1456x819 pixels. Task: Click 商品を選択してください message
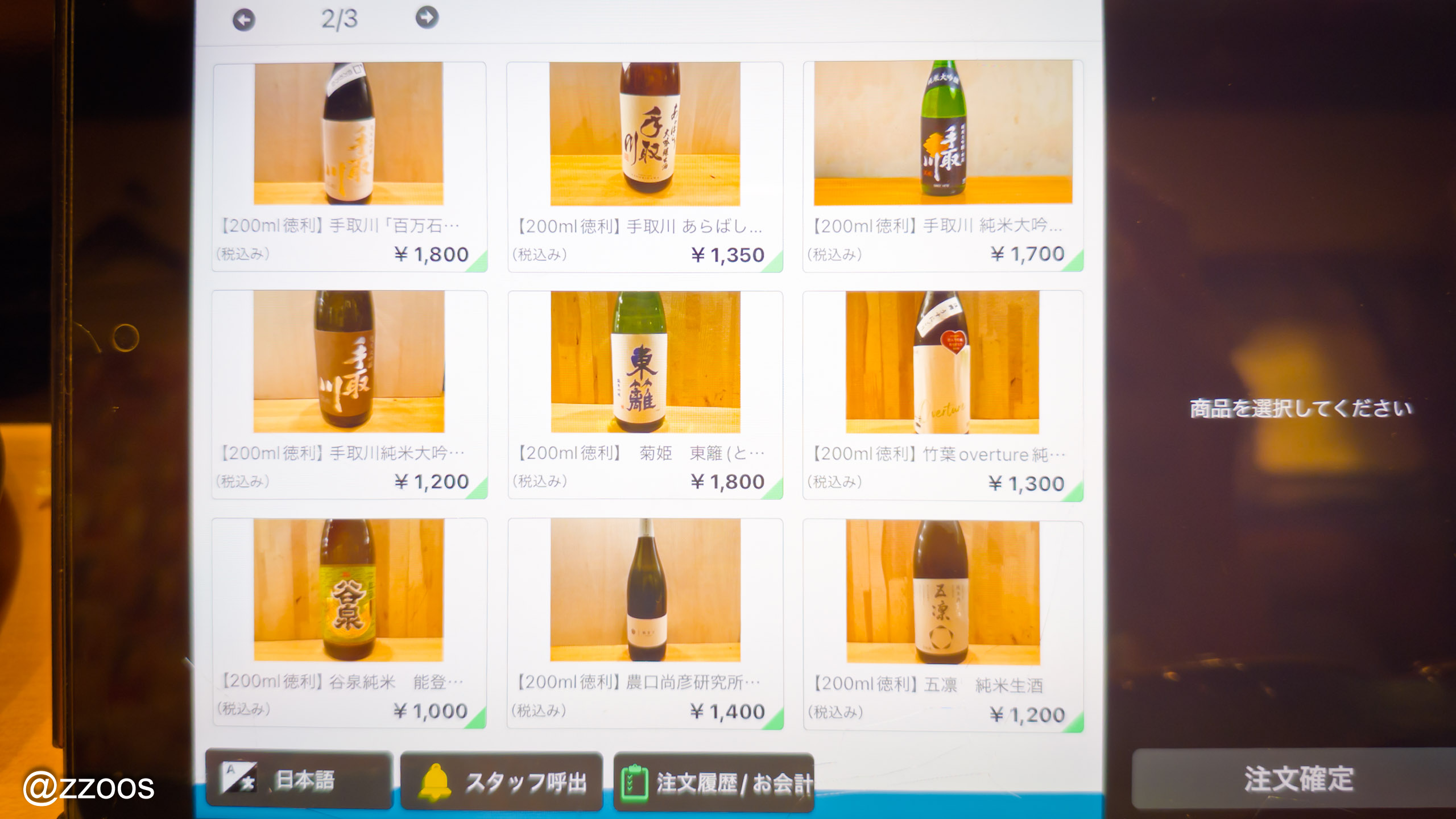point(1301,408)
